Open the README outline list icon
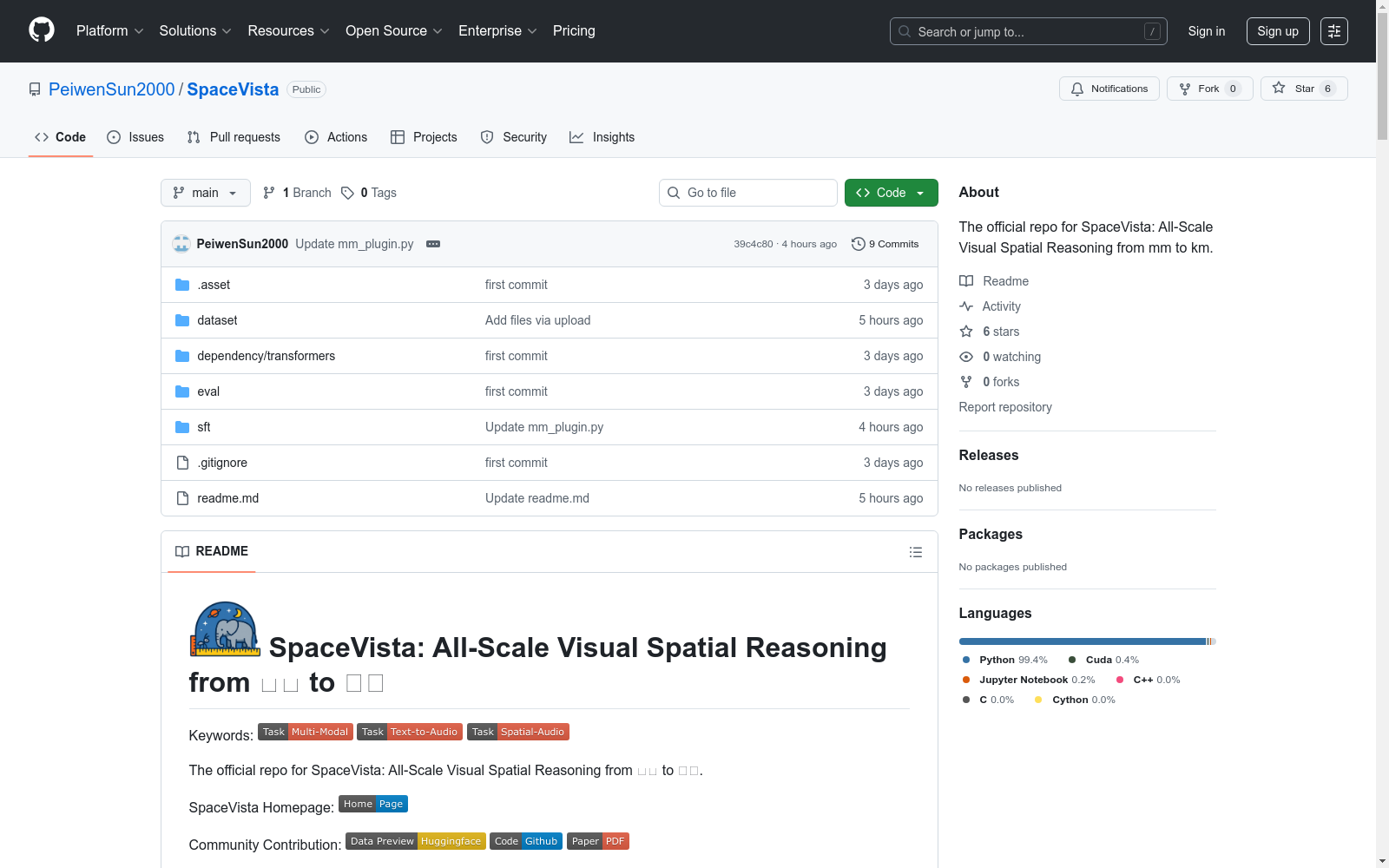This screenshot has width=1389, height=868. point(915,552)
